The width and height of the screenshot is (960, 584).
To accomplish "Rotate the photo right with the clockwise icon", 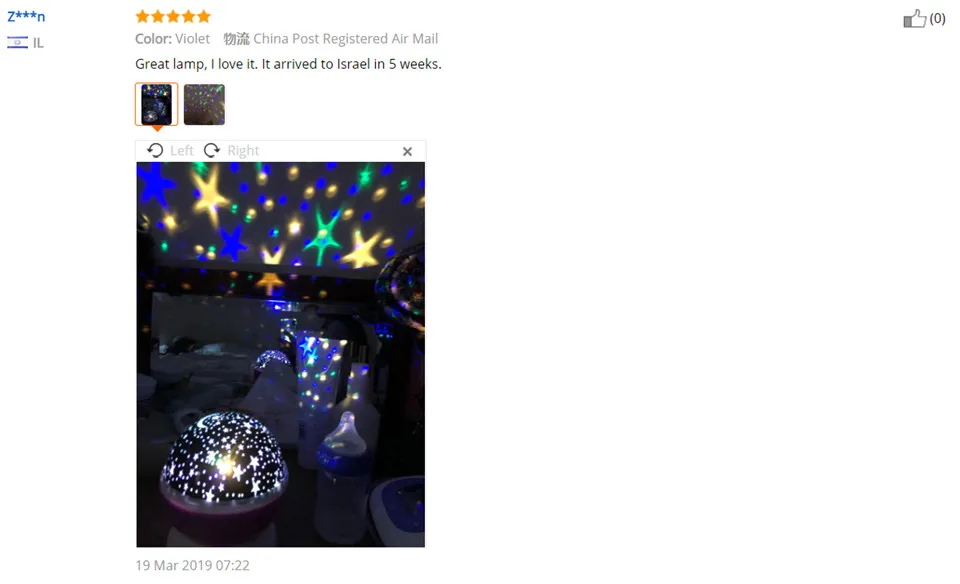I will [x=212, y=151].
